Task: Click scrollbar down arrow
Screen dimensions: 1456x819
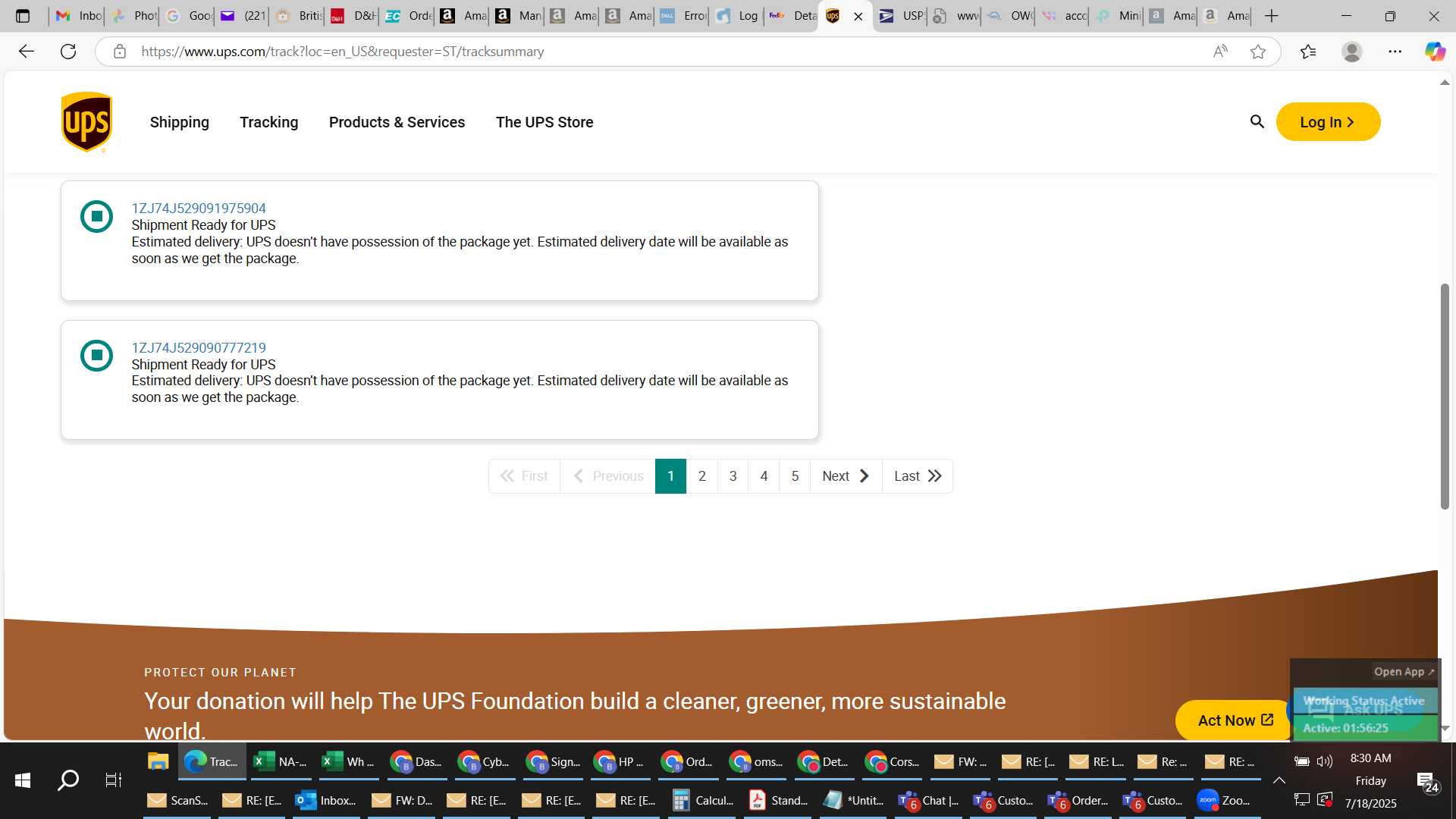Action: click(x=1445, y=728)
